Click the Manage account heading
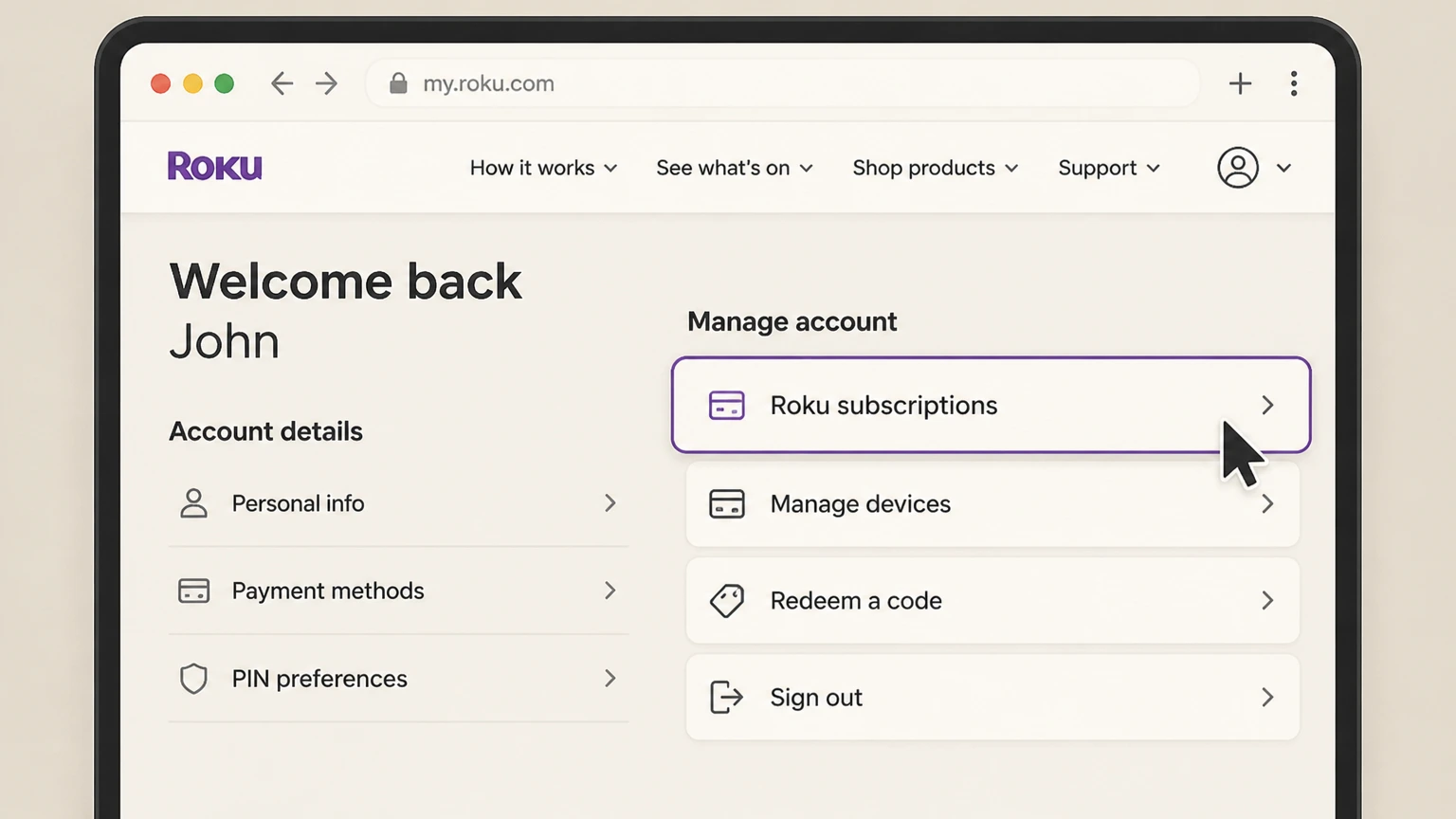This screenshot has height=819, width=1456. [792, 322]
